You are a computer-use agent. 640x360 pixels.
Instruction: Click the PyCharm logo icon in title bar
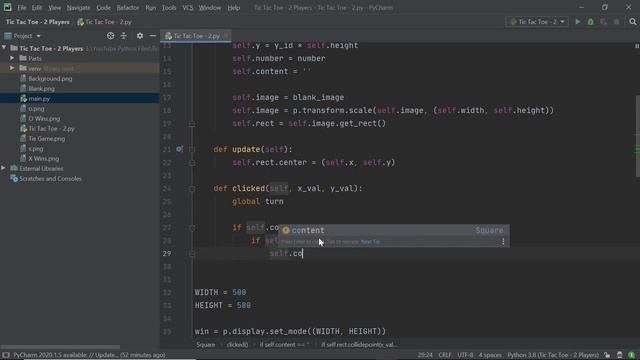pos(7,7)
